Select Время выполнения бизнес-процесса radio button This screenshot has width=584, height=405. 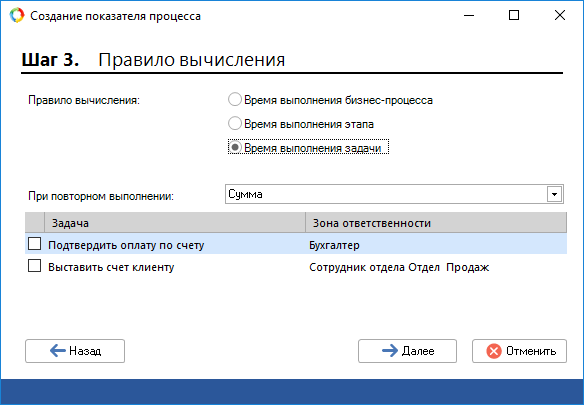coord(235,100)
